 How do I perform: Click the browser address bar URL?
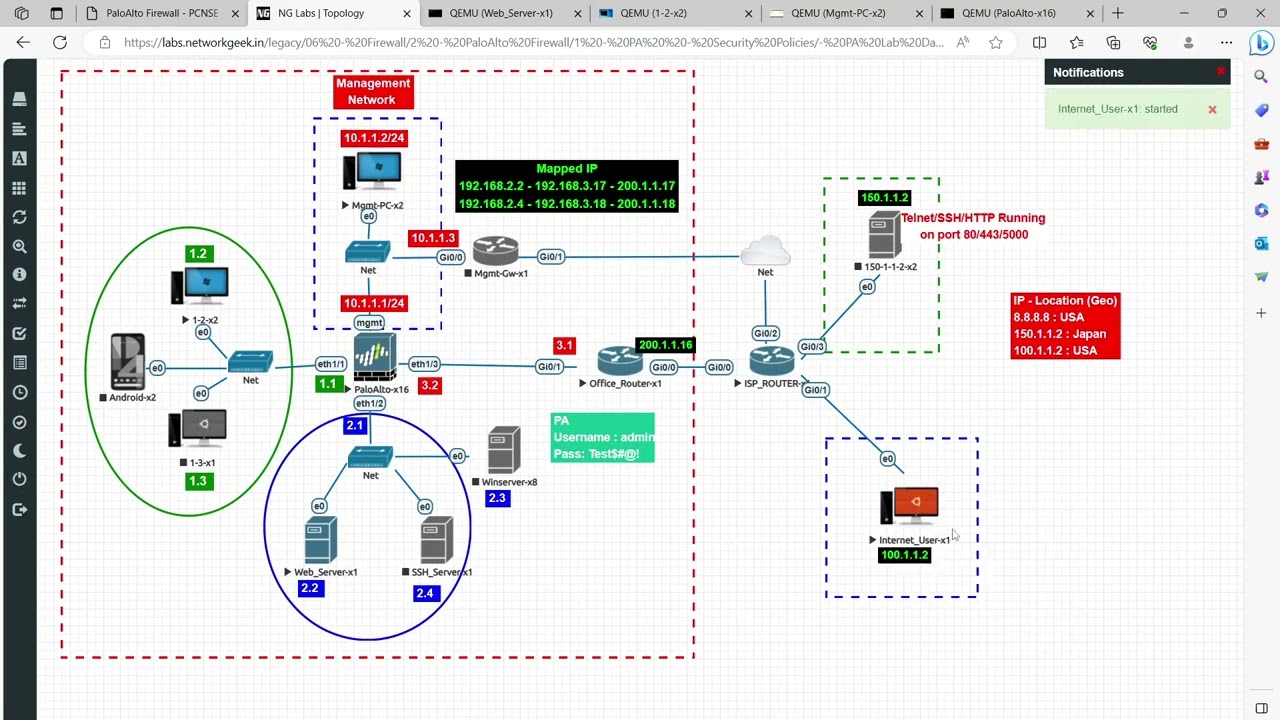pos(533,43)
